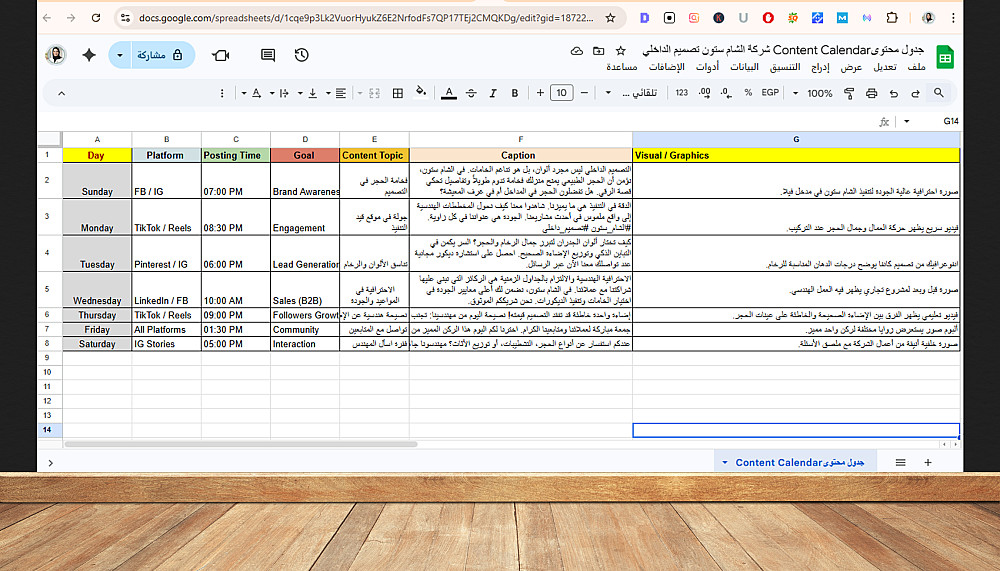Screen dimensions: 1000x571
Task: Select the fill color paint bucket
Action: [421, 93]
